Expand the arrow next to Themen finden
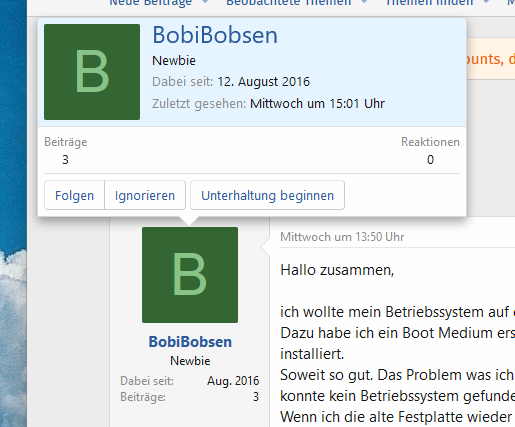Image resolution: width=515 pixels, height=427 pixels. 486,2
